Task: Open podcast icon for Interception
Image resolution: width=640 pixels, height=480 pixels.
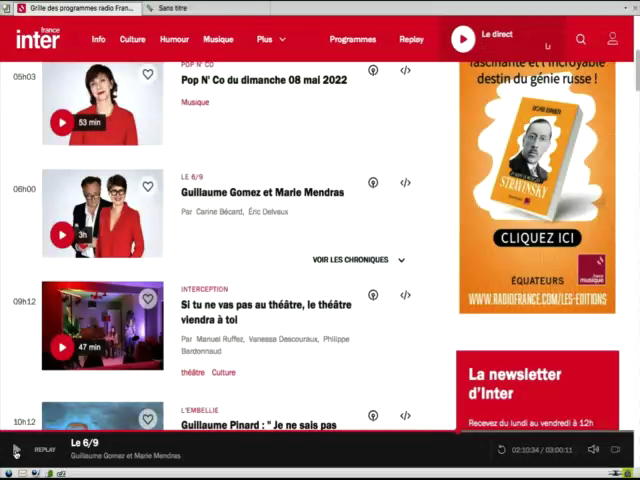Action: click(373, 295)
